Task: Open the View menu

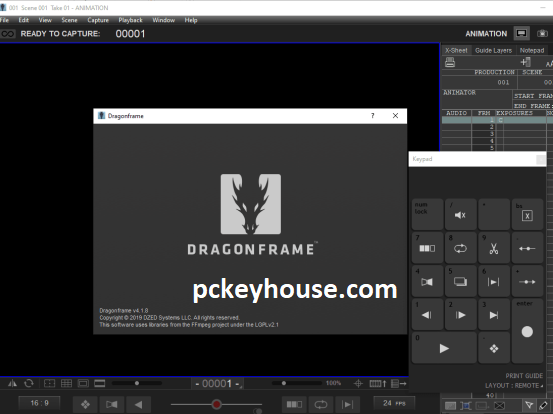Action: click(x=45, y=20)
